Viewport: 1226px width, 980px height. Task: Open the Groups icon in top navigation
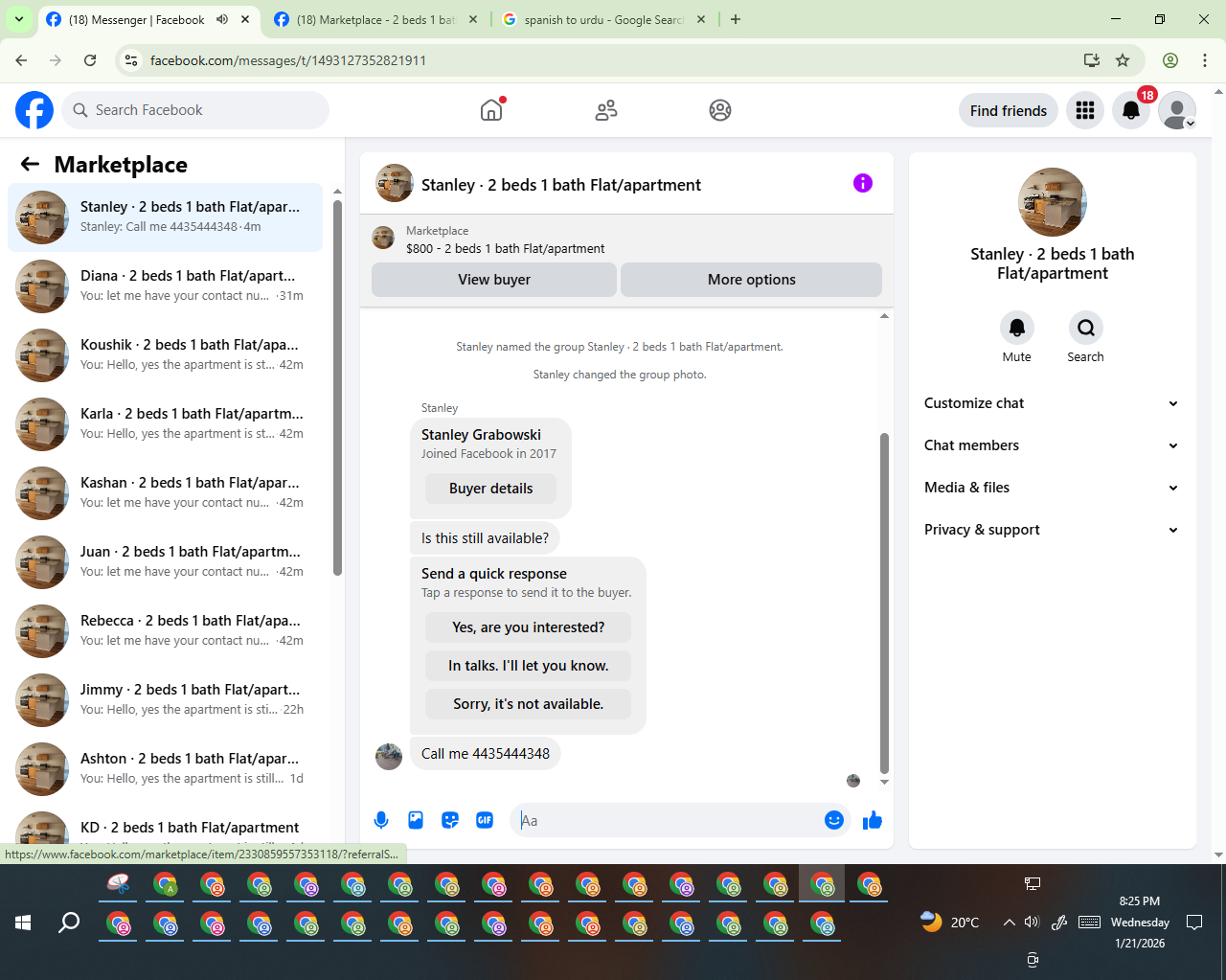(720, 110)
